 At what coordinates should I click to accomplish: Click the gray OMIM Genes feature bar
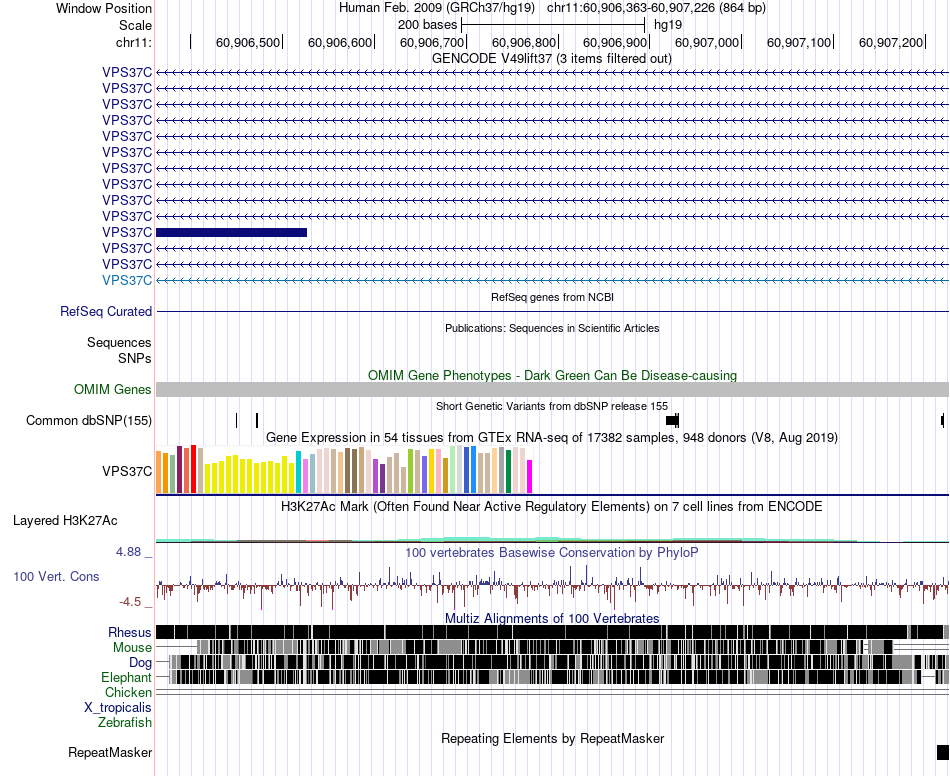coord(552,390)
